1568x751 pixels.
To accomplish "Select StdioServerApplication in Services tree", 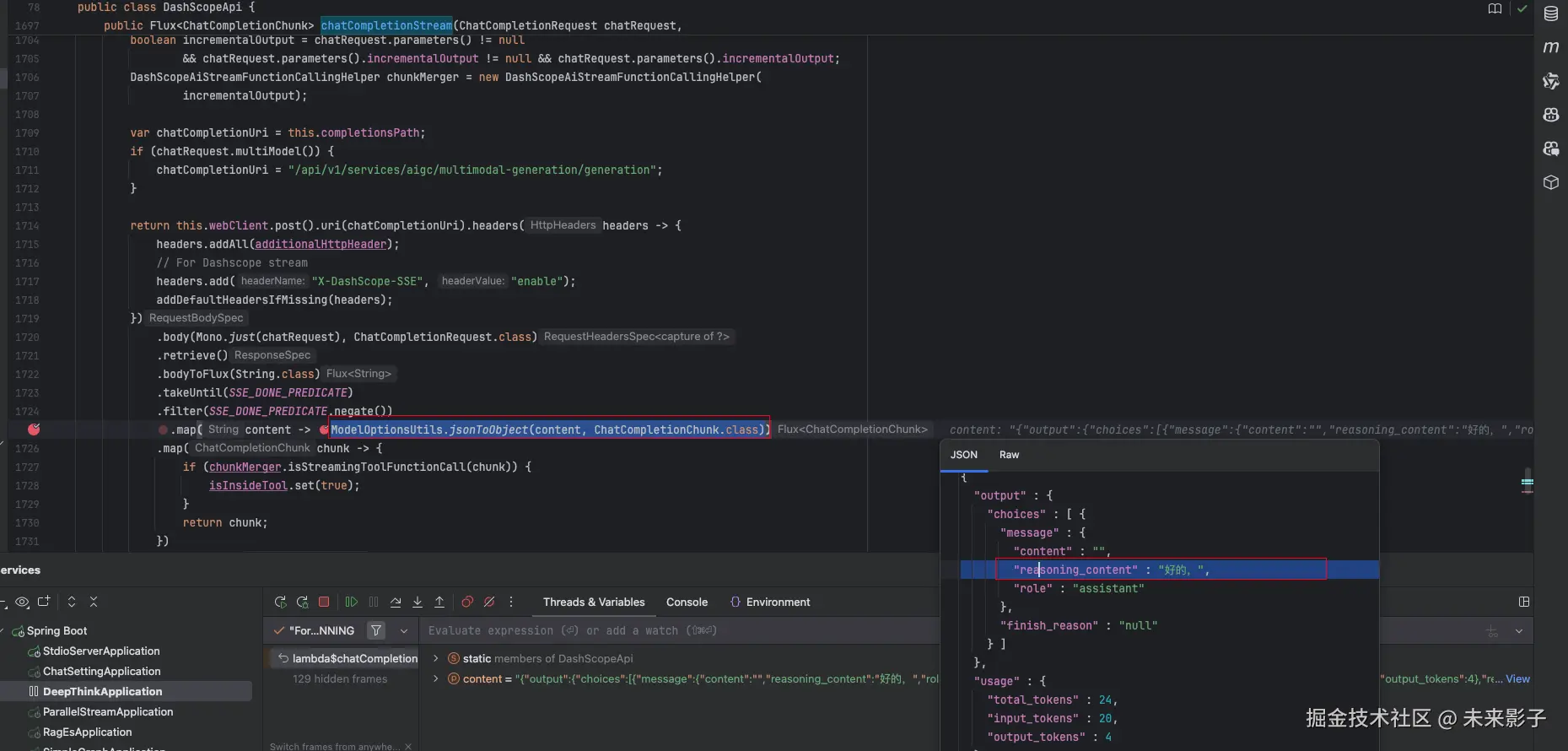I will pyautogui.click(x=101, y=651).
